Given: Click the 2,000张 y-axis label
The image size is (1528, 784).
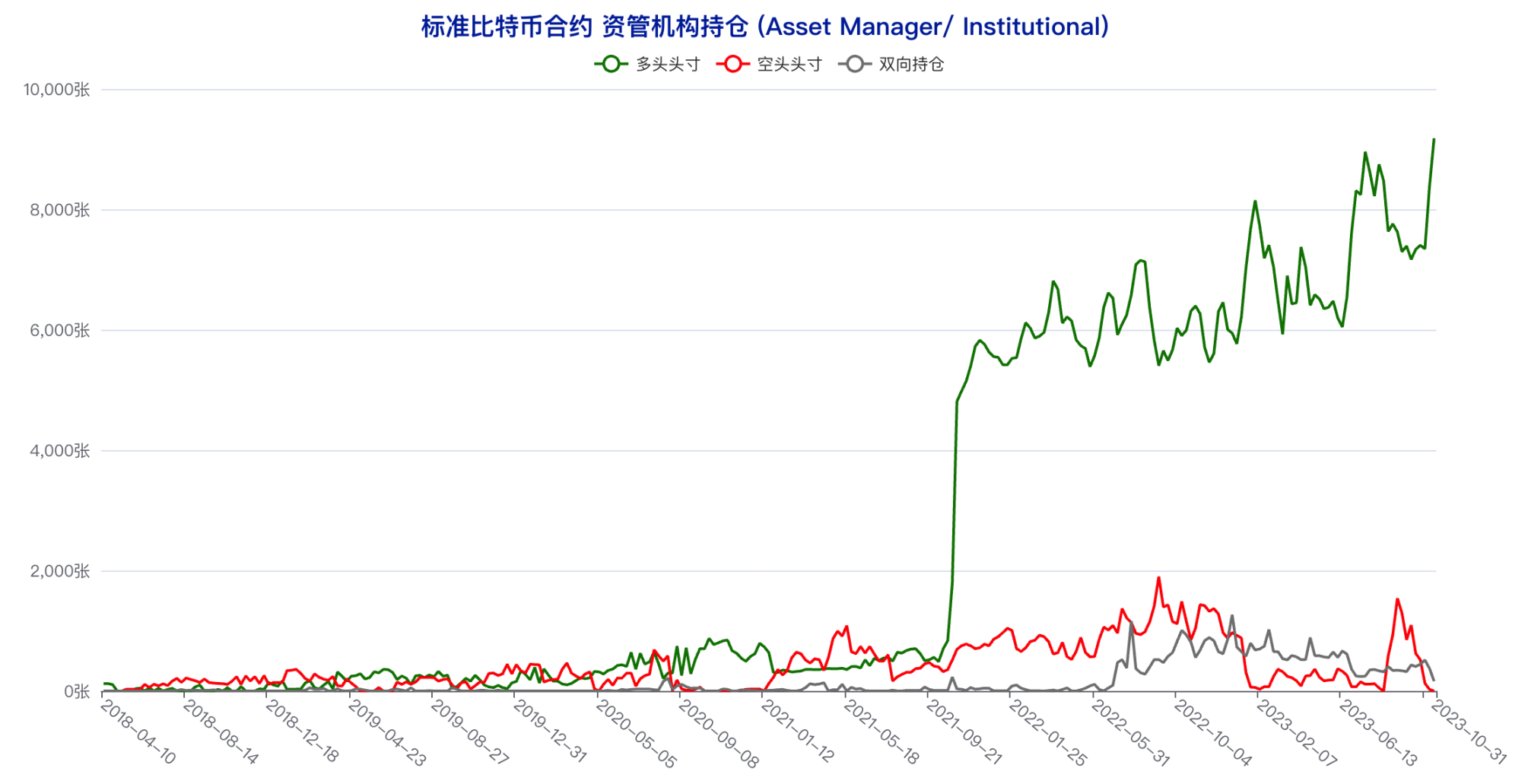Looking at the screenshot, I should pyautogui.click(x=60, y=571).
